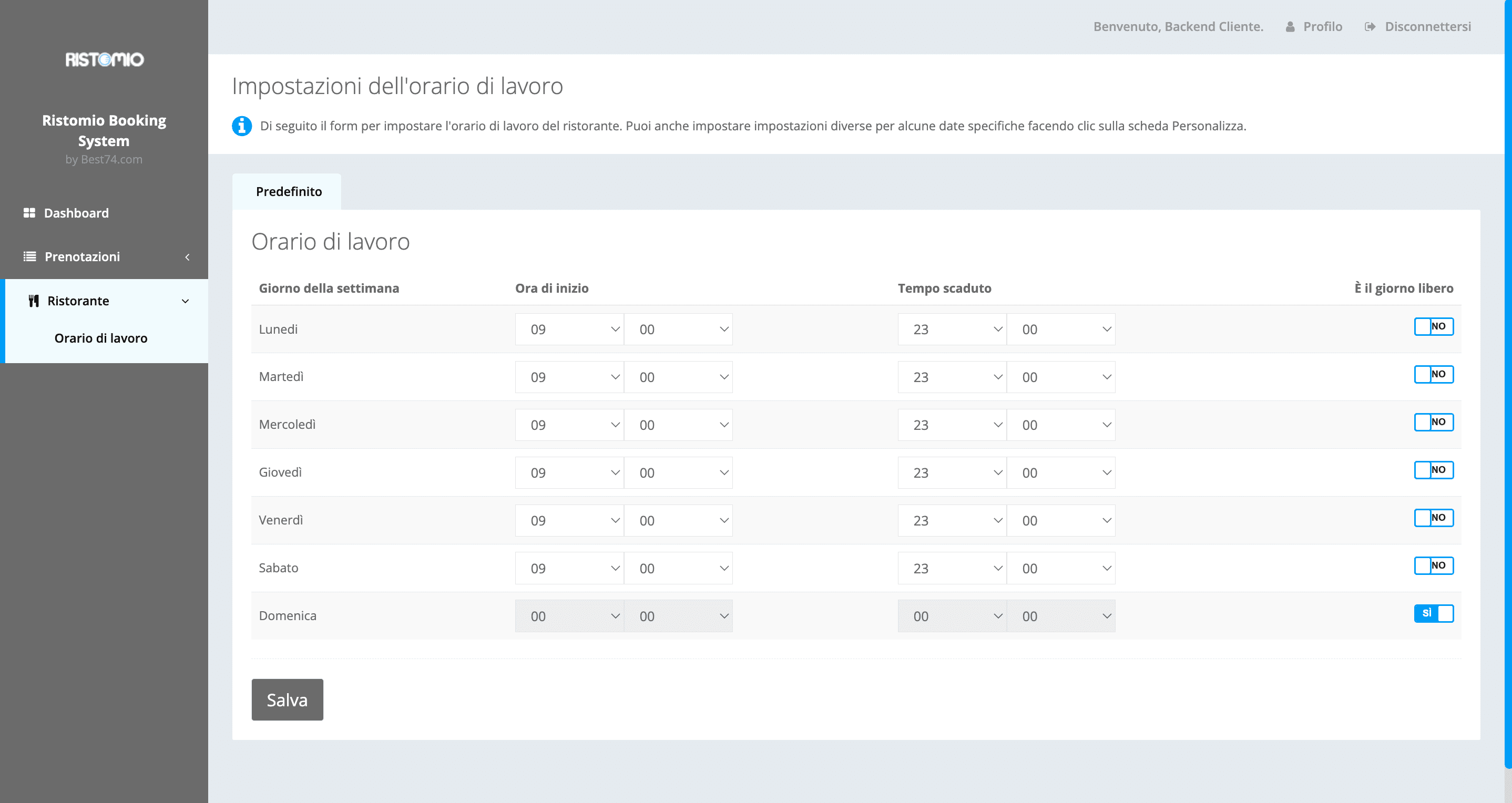1512x803 pixels.
Task: Click the Prenotazioni list icon
Action: [29, 256]
